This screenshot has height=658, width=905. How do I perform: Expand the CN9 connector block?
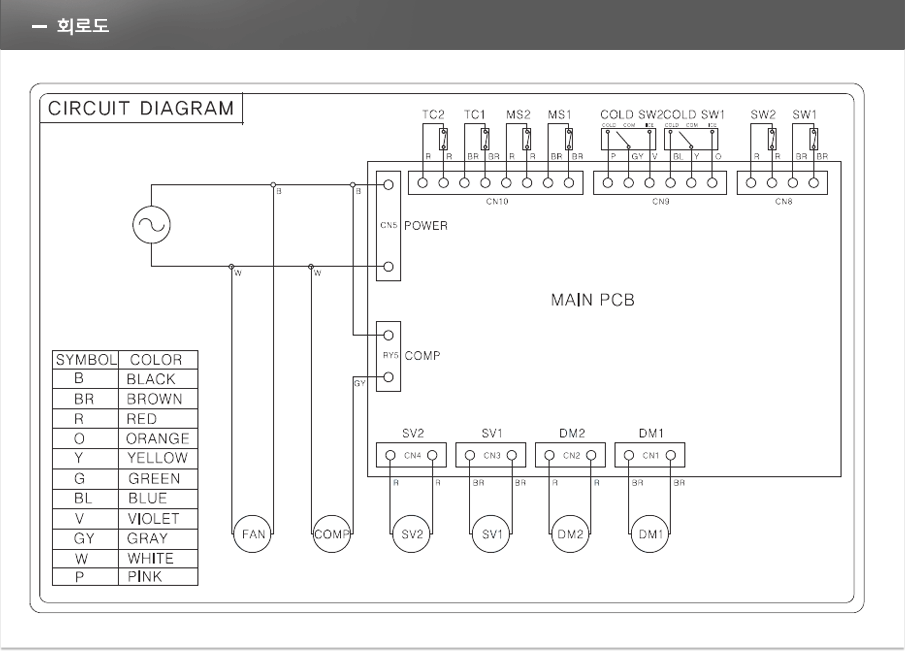point(660,182)
